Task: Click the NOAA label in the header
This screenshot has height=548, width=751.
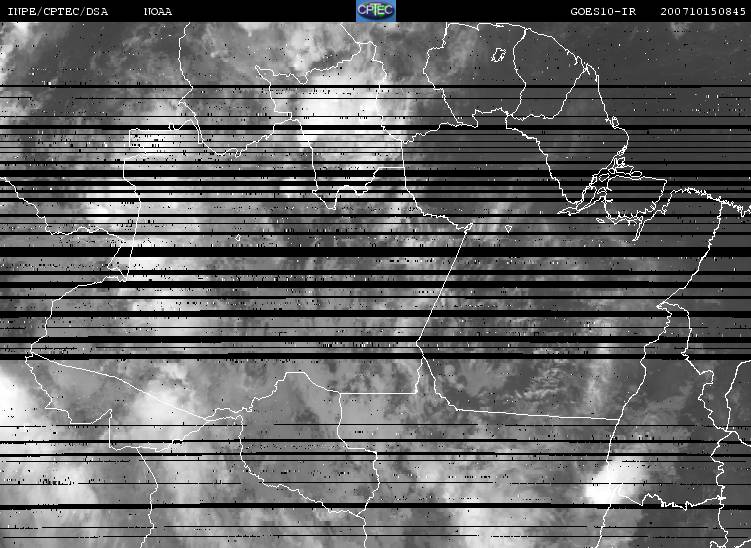Action: 158,12
